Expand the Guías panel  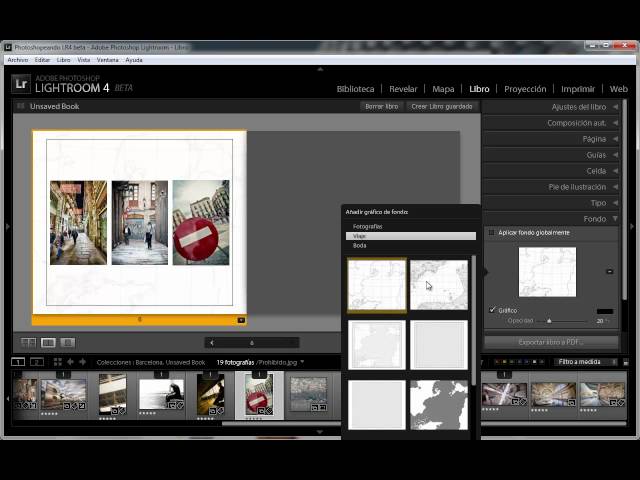(551, 155)
